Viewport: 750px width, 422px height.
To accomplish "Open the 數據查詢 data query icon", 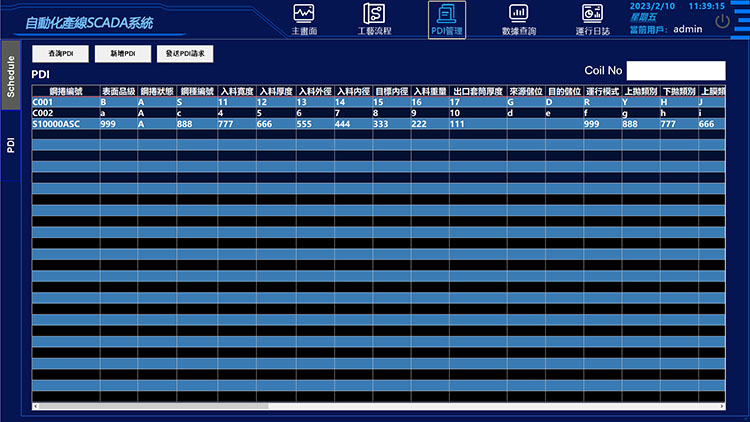I will 518,20.
